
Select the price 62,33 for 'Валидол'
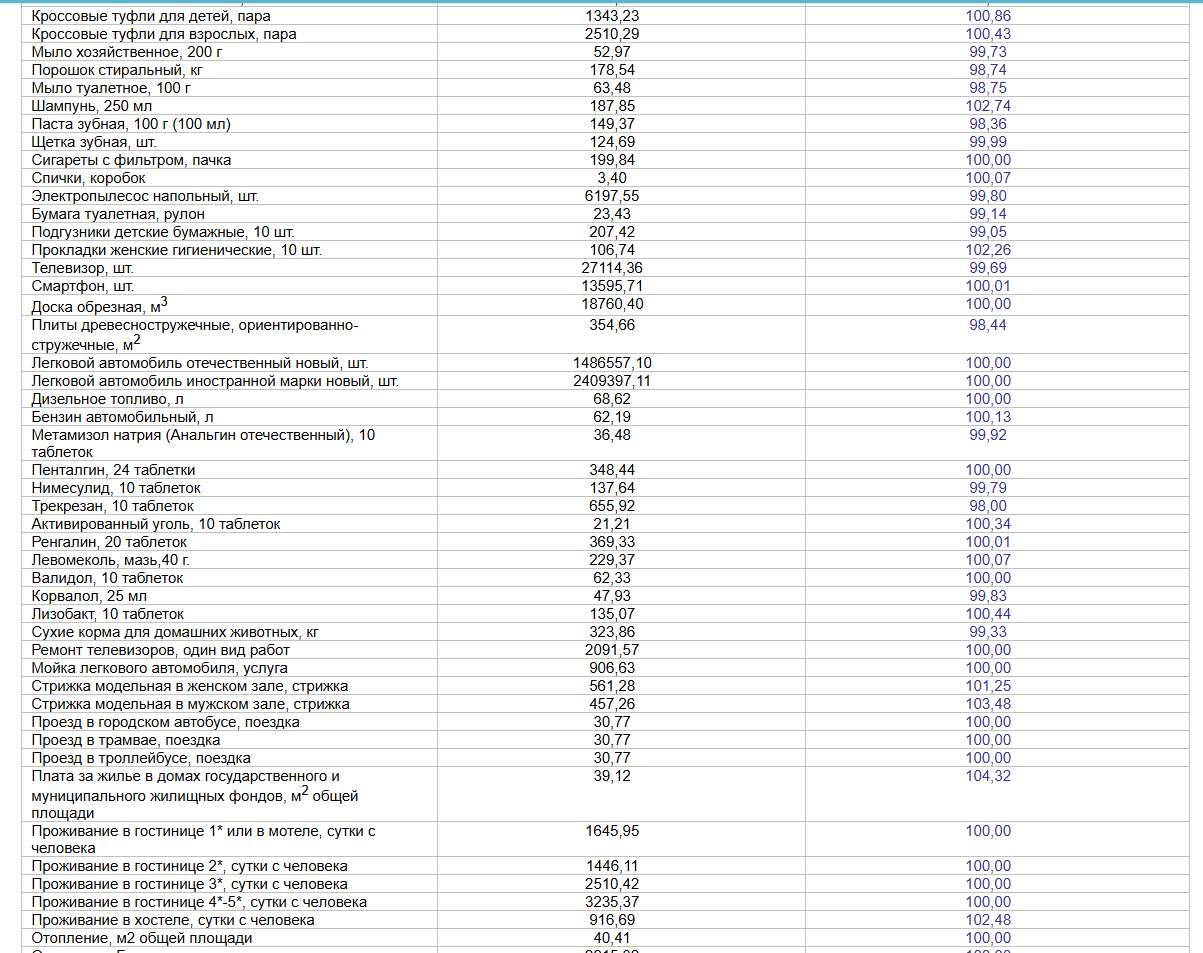(x=614, y=578)
